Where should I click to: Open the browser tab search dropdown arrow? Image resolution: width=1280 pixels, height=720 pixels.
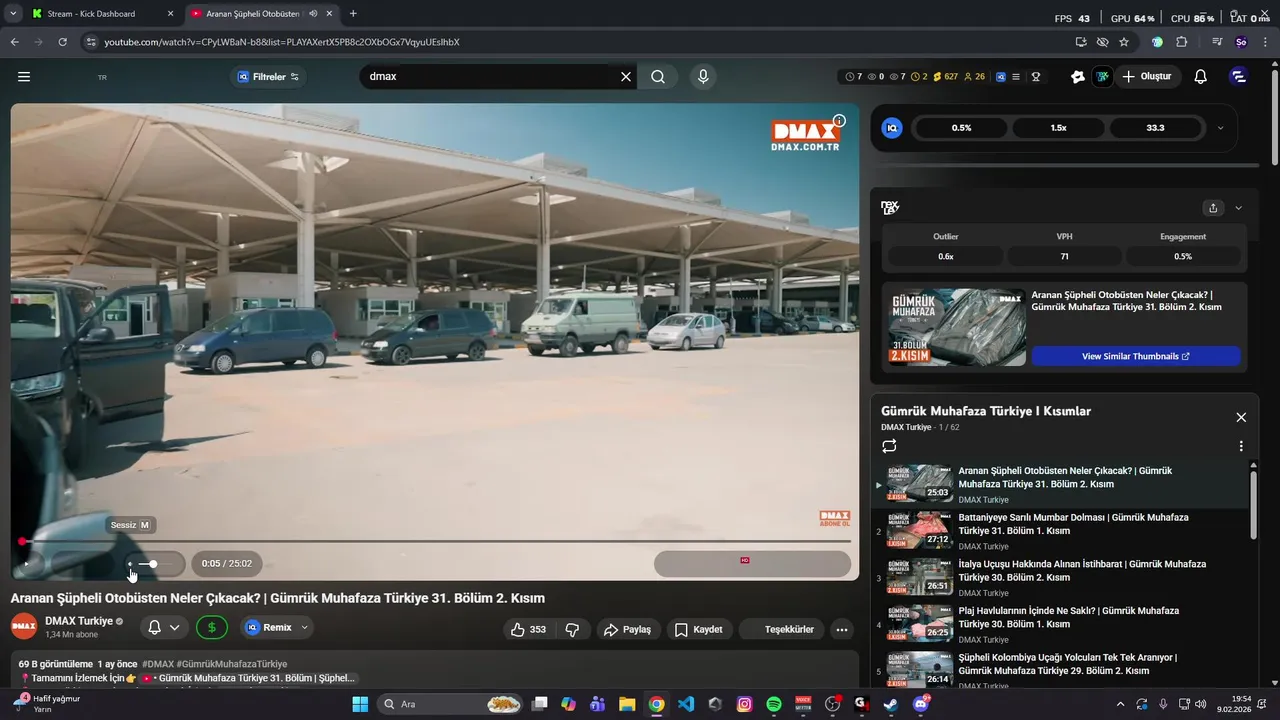coord(13,14)
